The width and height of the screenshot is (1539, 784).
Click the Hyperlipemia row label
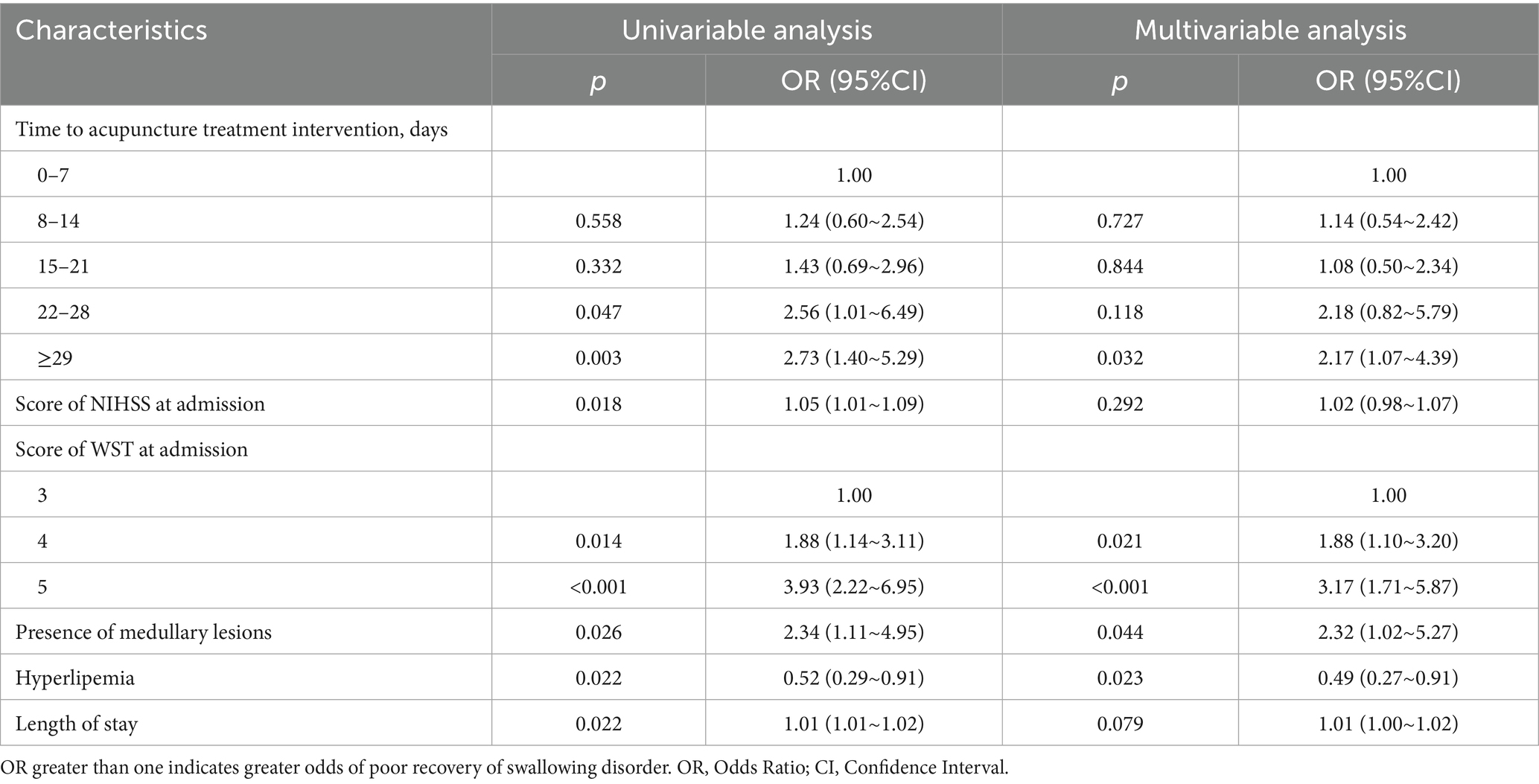coord(75,678)
